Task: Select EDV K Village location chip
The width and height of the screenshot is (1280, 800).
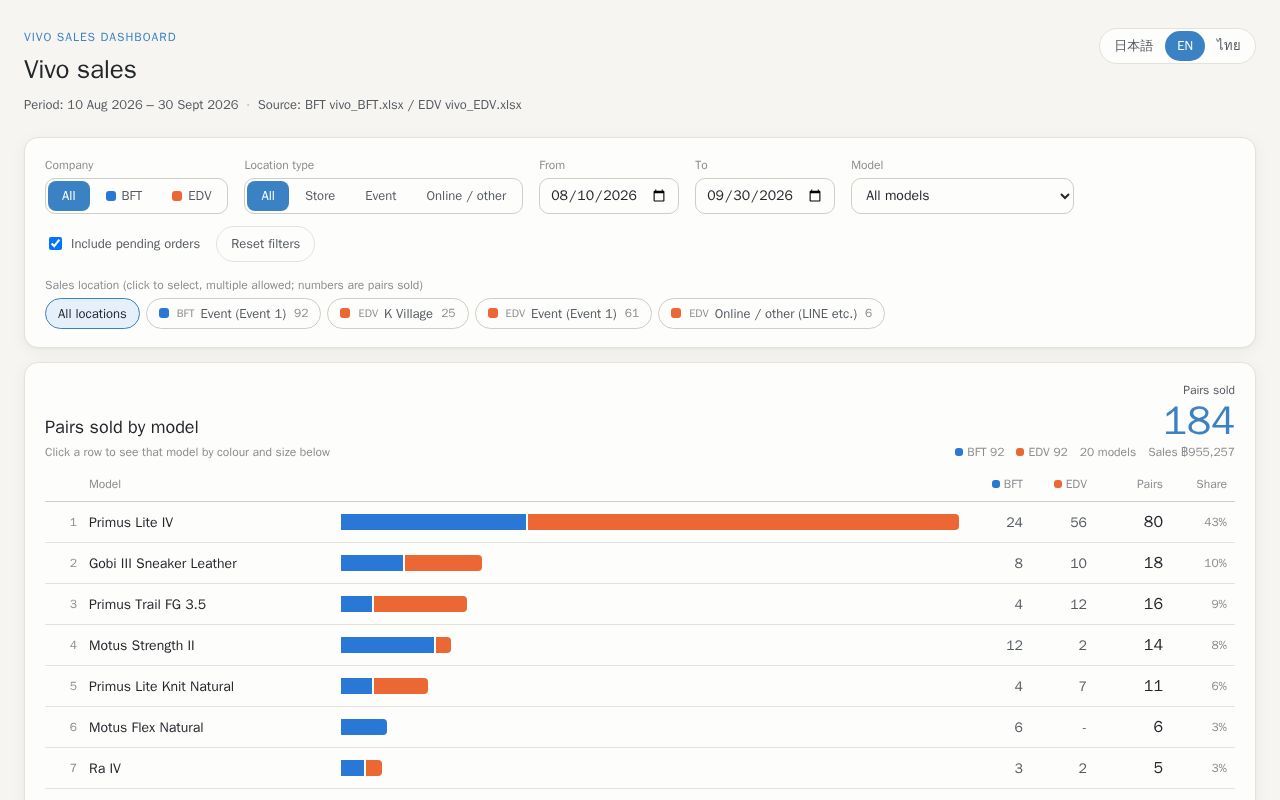Action: [397, 314]
